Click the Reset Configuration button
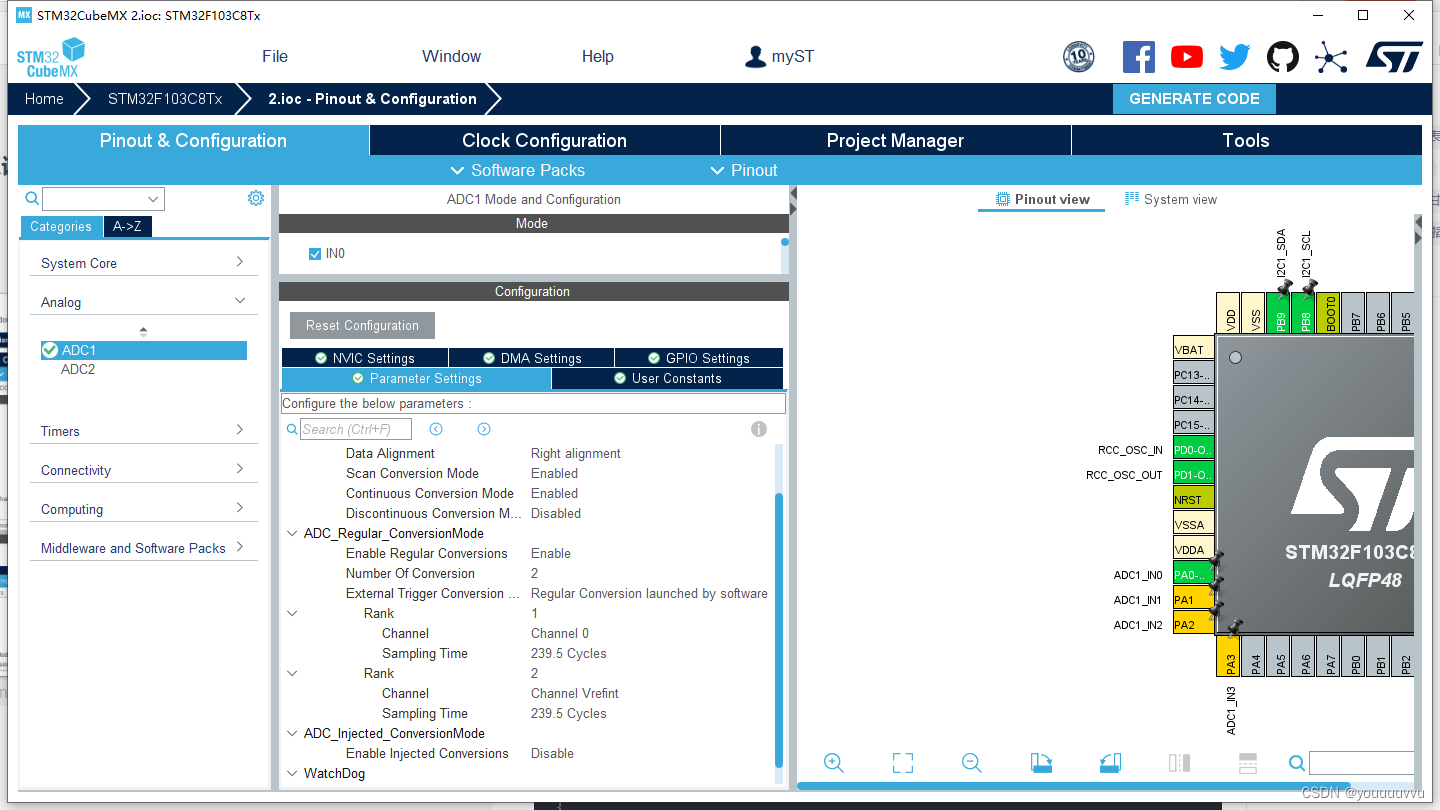The width and height of the screenshot is (1440, 810). tap(362, 326)
